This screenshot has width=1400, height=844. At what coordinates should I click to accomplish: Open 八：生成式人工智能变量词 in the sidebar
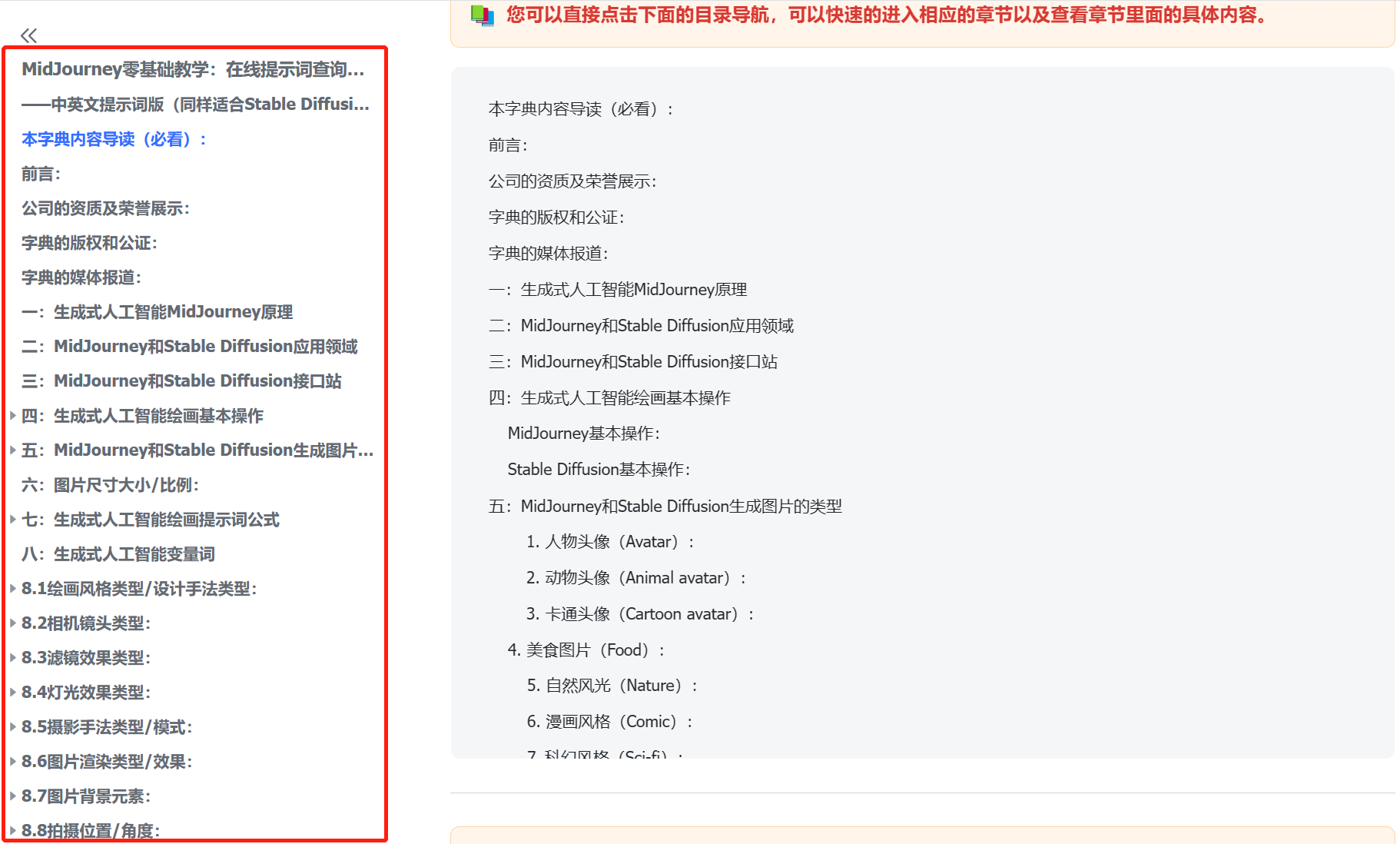118,554
